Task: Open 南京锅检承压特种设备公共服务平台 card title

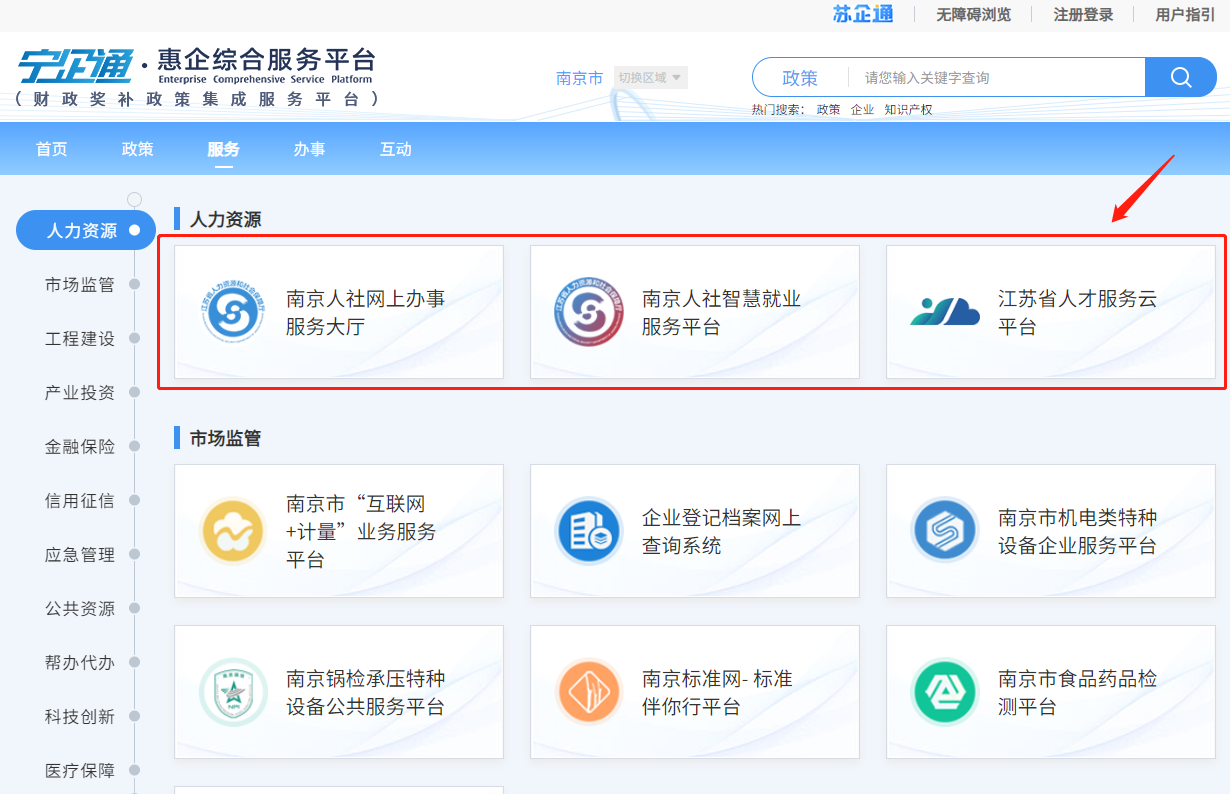Action: 366,692
